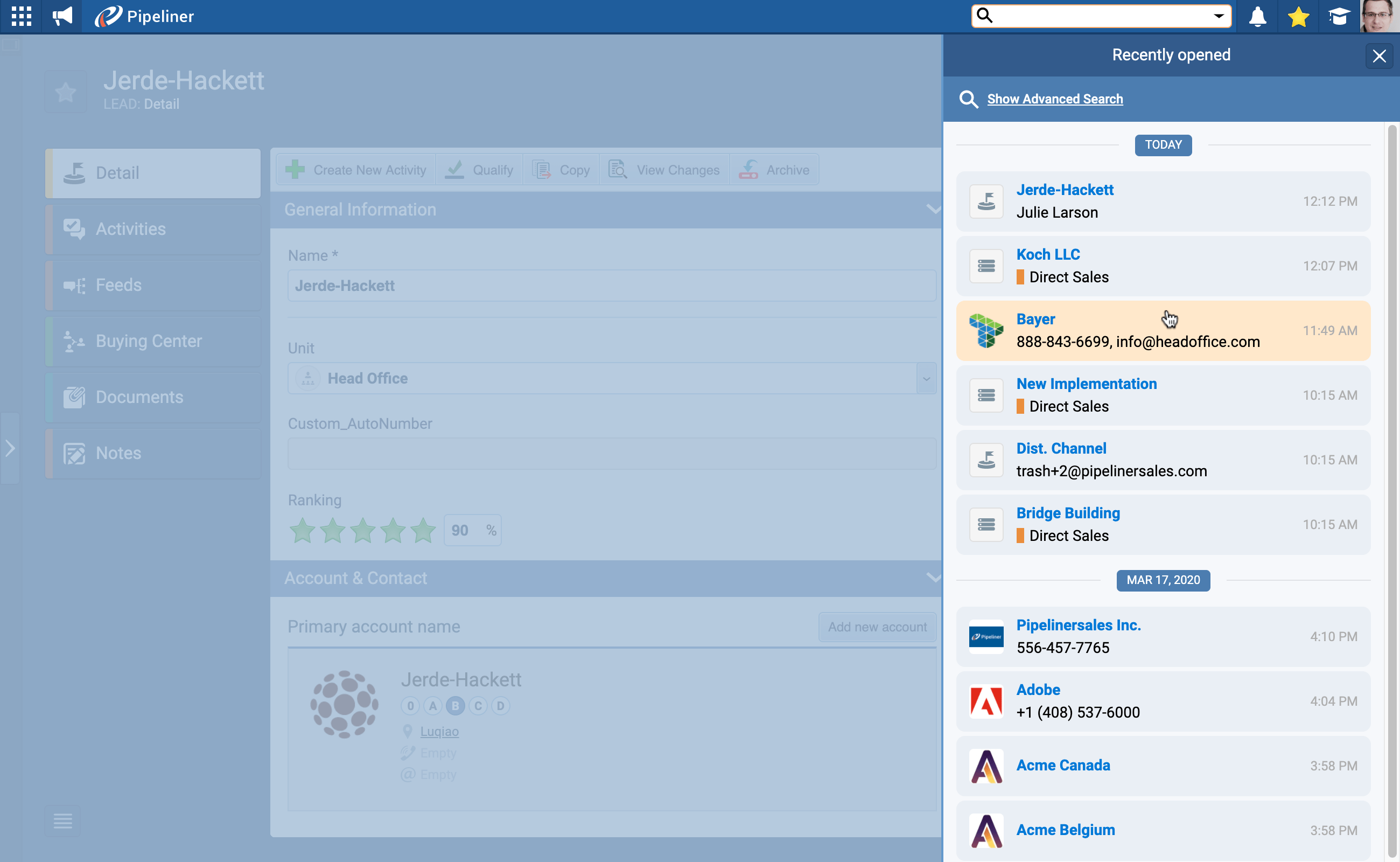Image resolution: width=1400 pixels, height=862 pixels.
Task: Open the graduation cap learning icon
Action: coord(1338,16)
